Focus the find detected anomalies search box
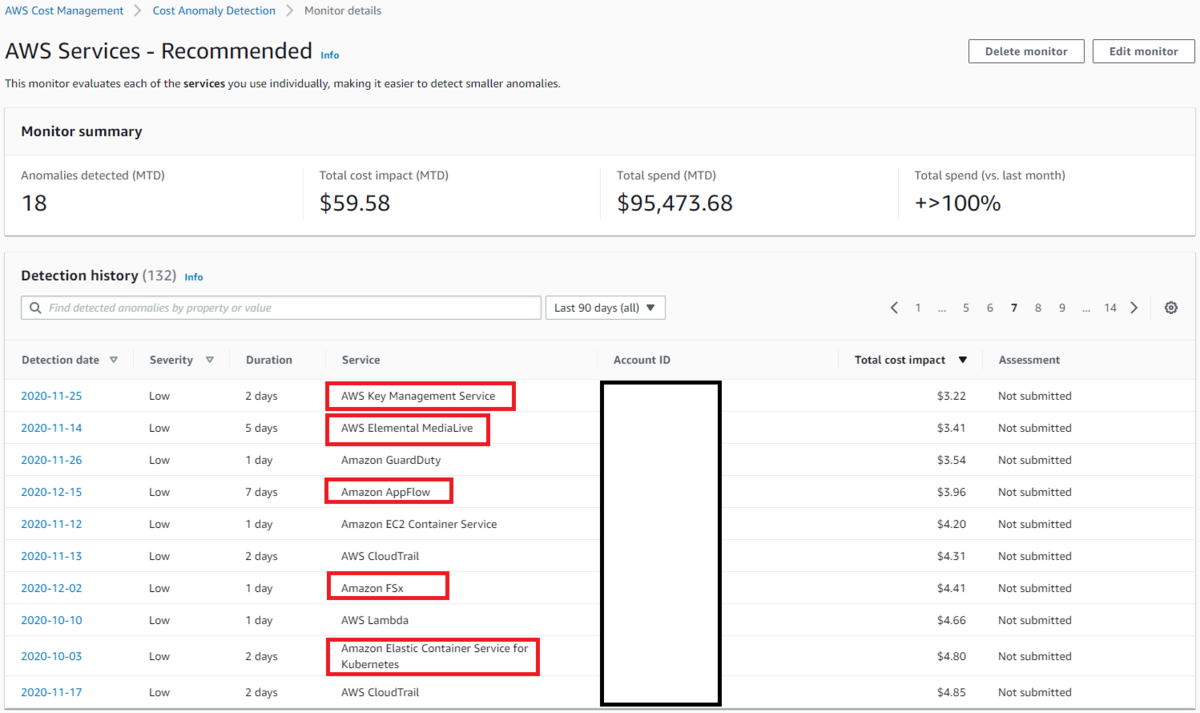This screenshot has width=1200, height=713. [x=281, y=308]
